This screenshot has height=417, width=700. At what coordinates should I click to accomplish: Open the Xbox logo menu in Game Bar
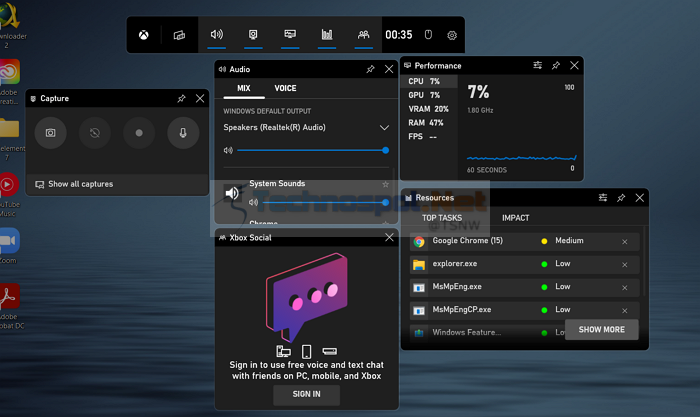[143, 35]
